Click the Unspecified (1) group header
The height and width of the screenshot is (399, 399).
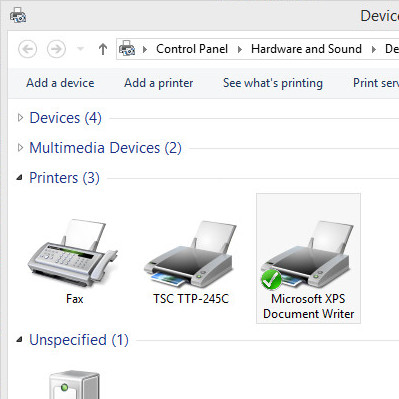tap(79, 340)
